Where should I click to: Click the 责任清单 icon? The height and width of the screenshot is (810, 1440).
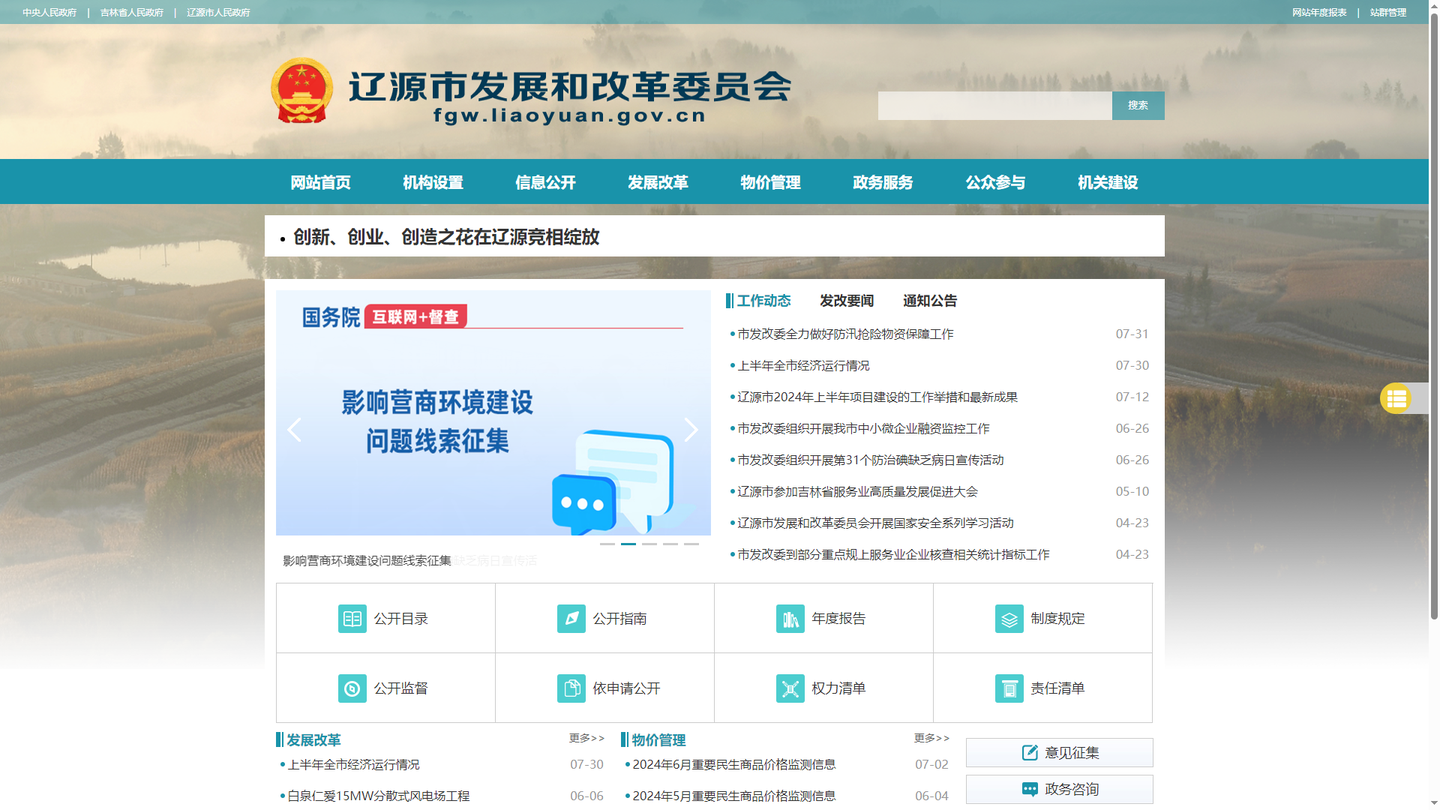(x=1009, y=688)
